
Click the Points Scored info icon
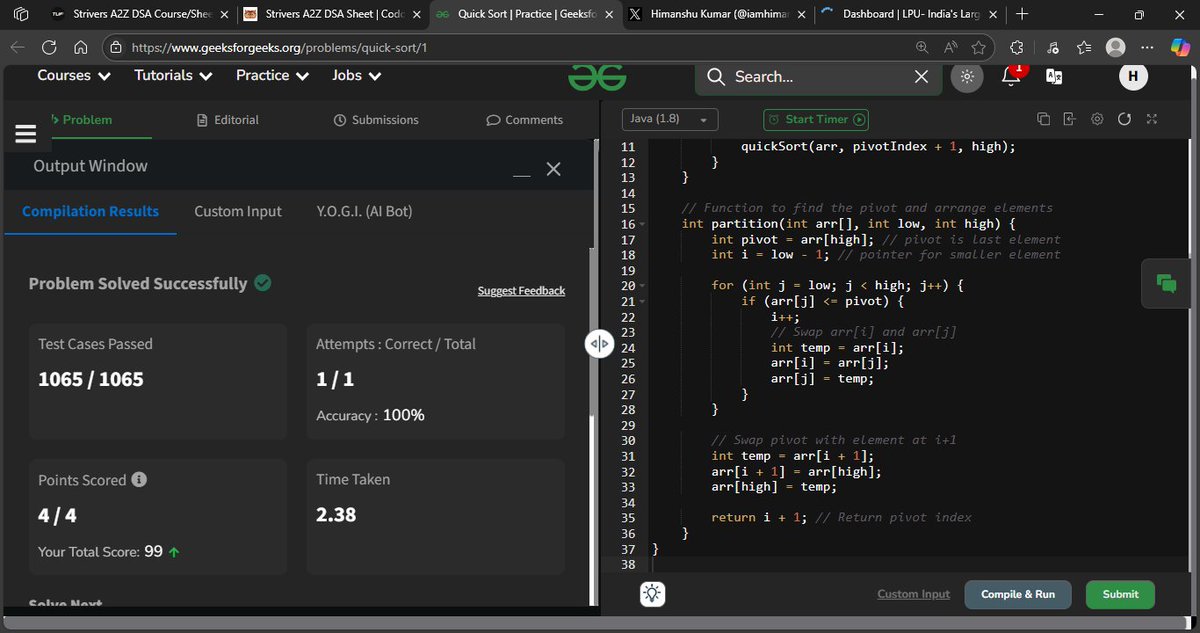click(140, 479)
